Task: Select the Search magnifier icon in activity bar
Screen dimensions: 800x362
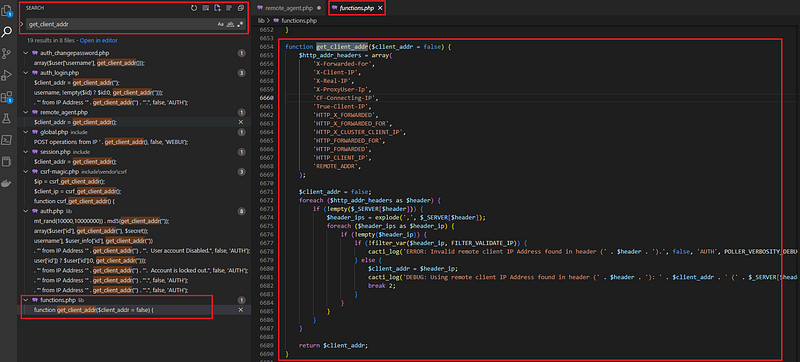Action: tap(7, 32)
